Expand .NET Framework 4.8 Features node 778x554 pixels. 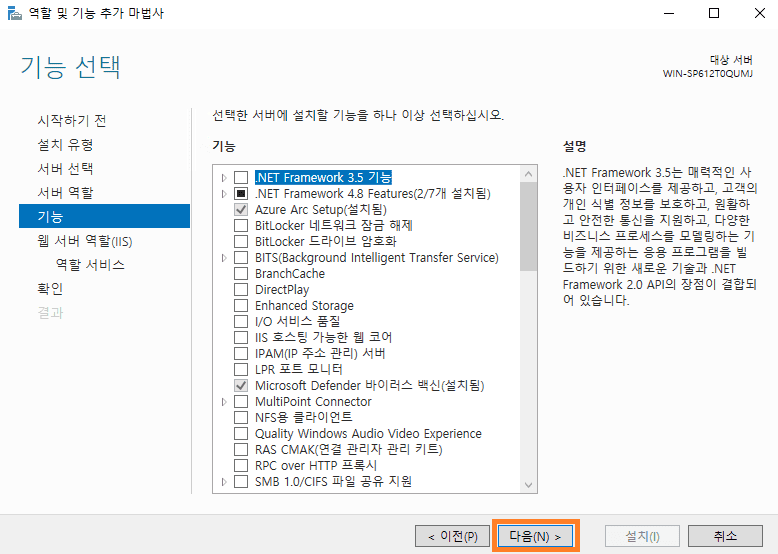pos(224,193)
